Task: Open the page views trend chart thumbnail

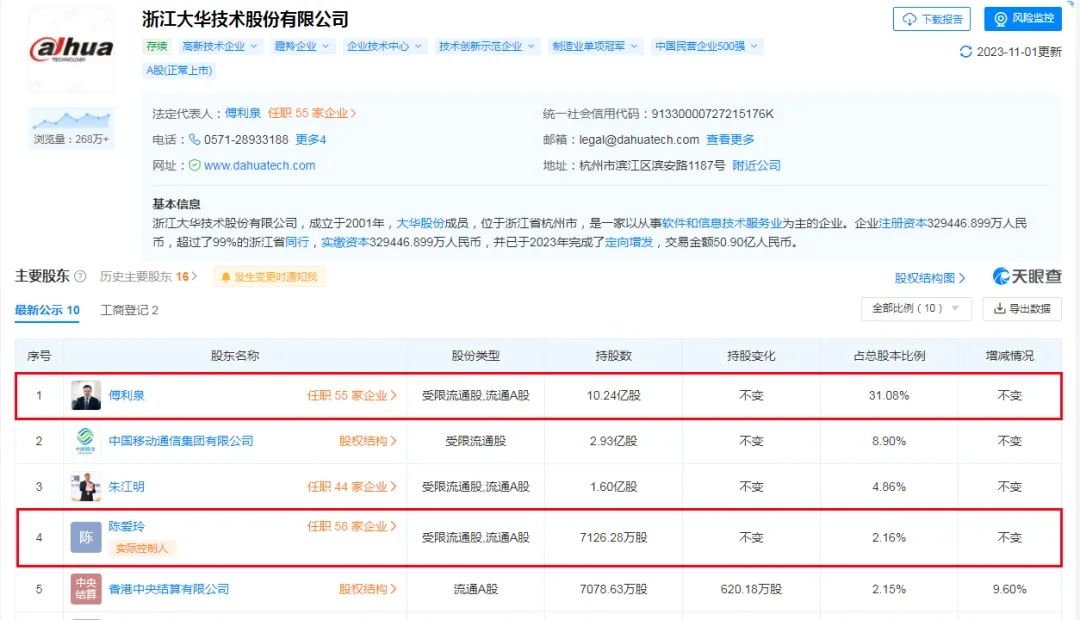Action: click(71, 121)
